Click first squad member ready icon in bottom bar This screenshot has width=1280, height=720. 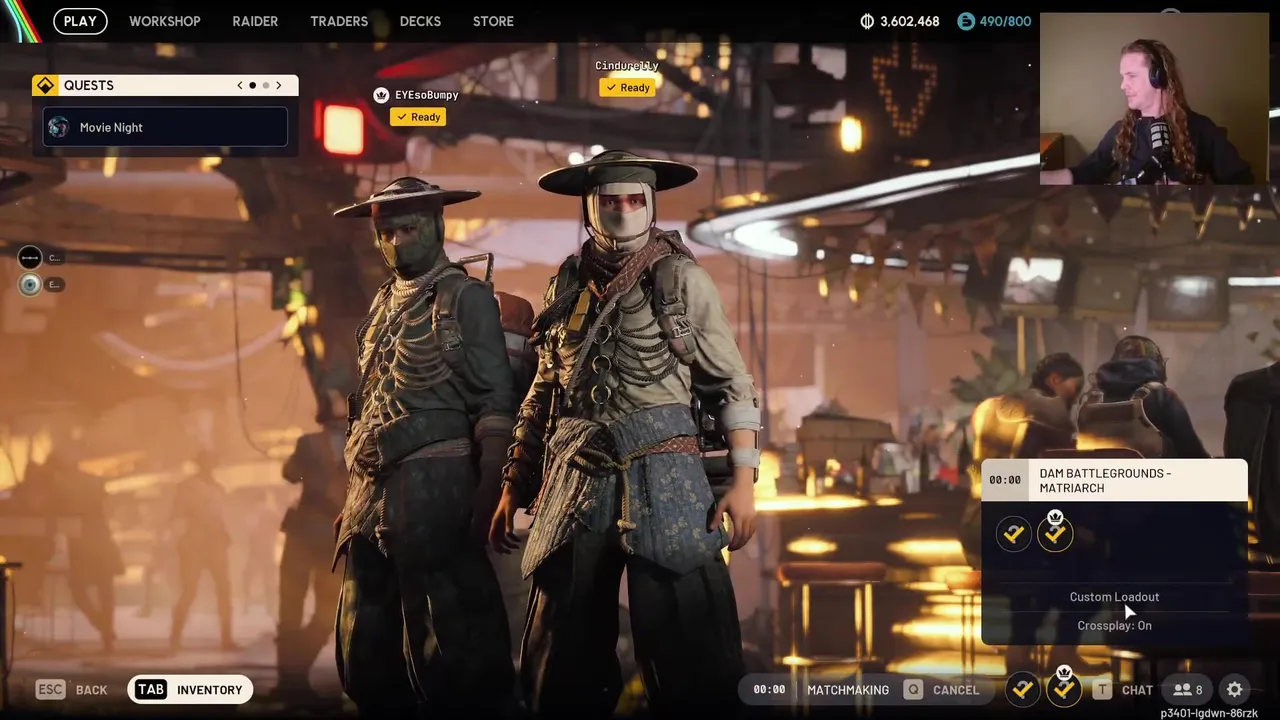(x=1022, y=689)
